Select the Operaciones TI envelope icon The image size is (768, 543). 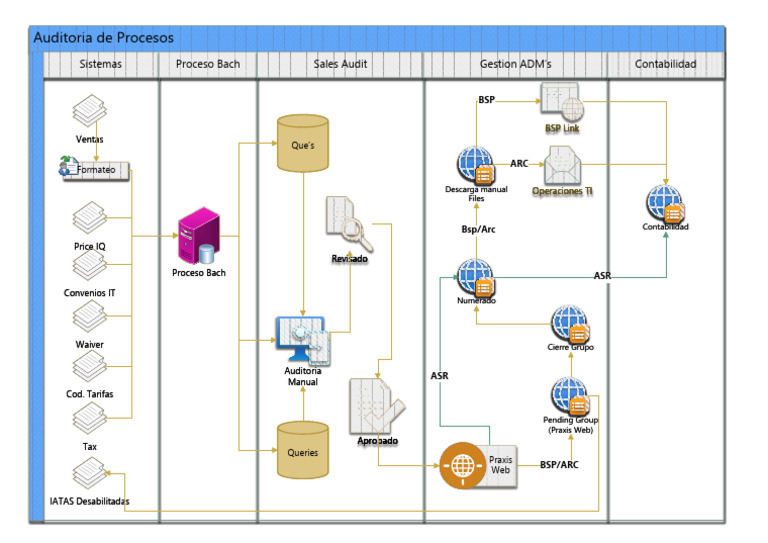pos(562,165)
